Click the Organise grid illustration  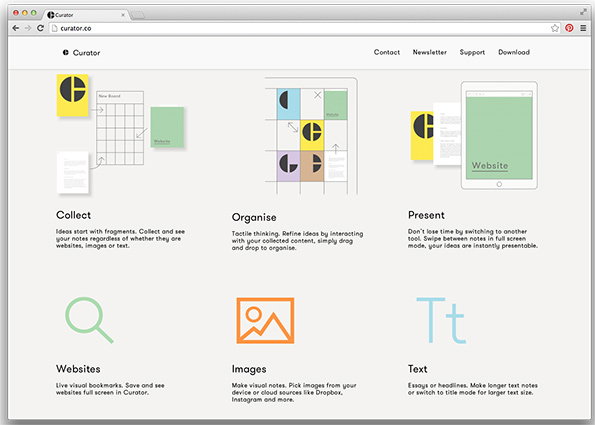click(x=311, y=136)
